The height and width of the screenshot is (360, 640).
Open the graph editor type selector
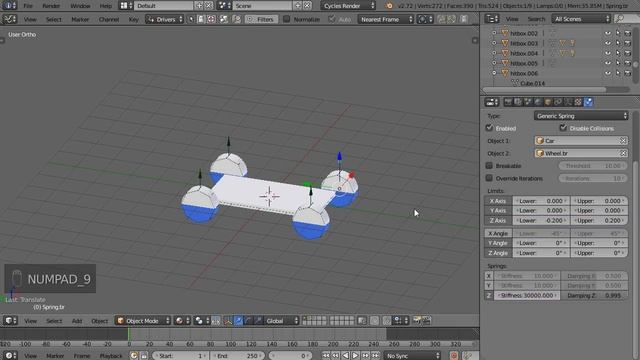[9, 19]
